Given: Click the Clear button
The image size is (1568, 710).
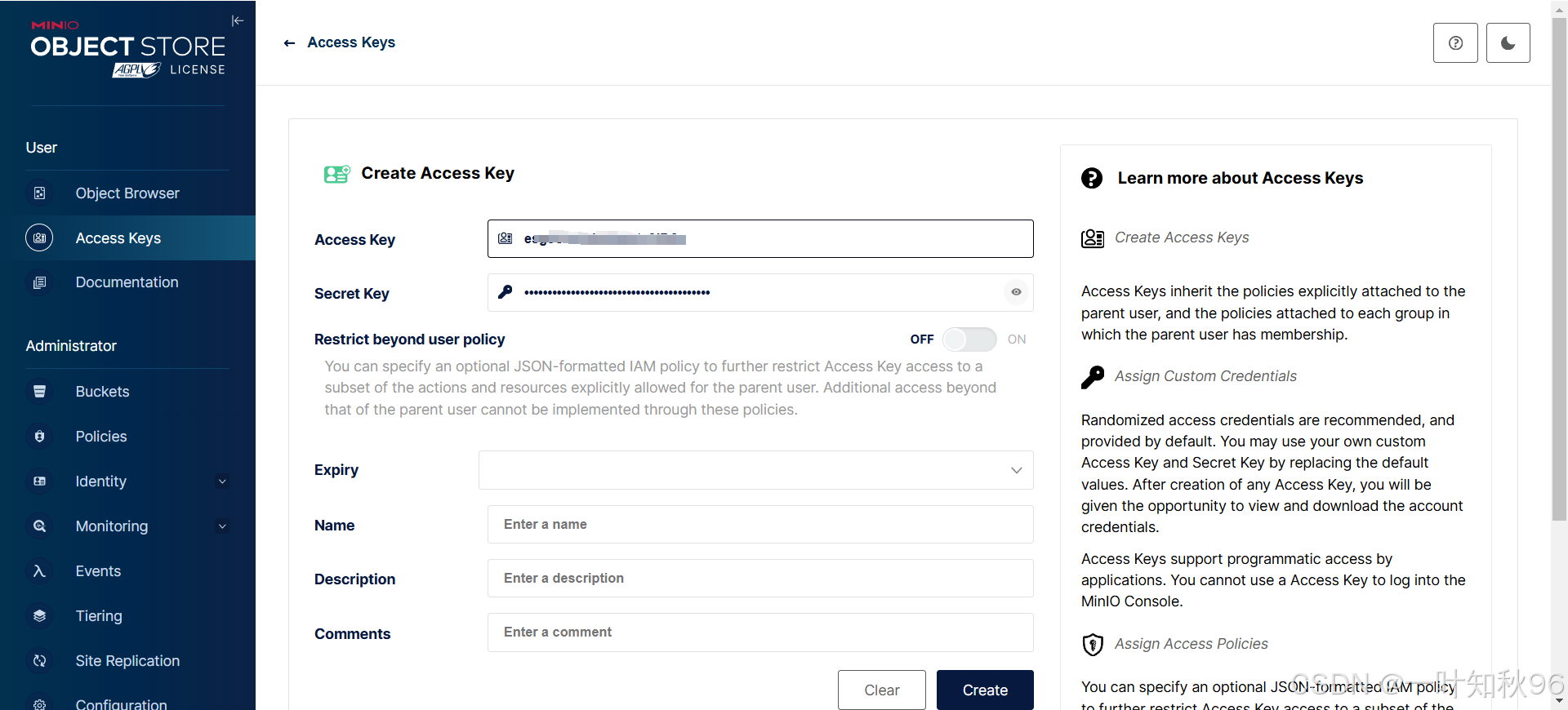Looking at the screenshot, I should [x=882, y=690].
